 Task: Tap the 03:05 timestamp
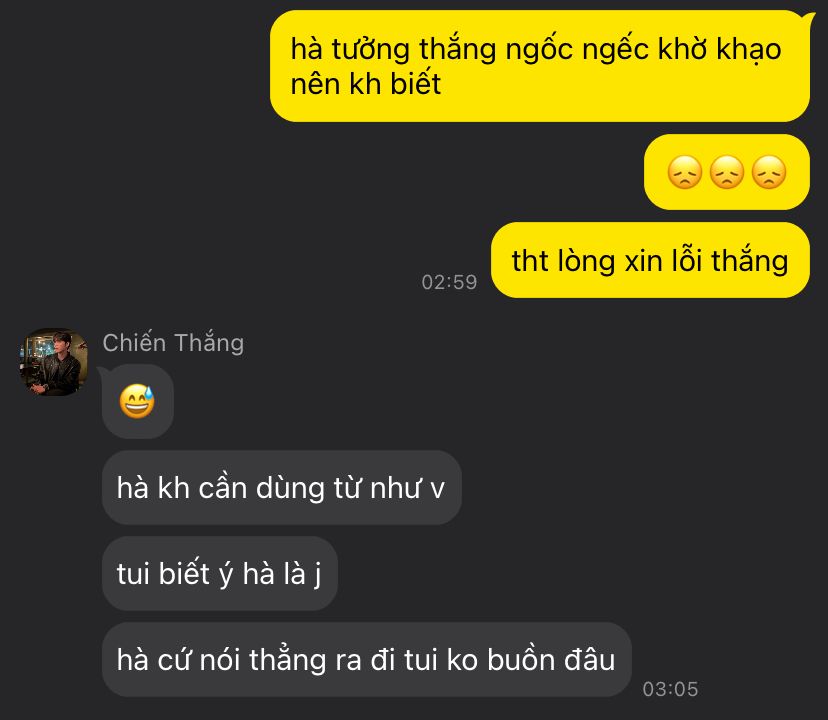pyautogui.click(x=671, y=689)
